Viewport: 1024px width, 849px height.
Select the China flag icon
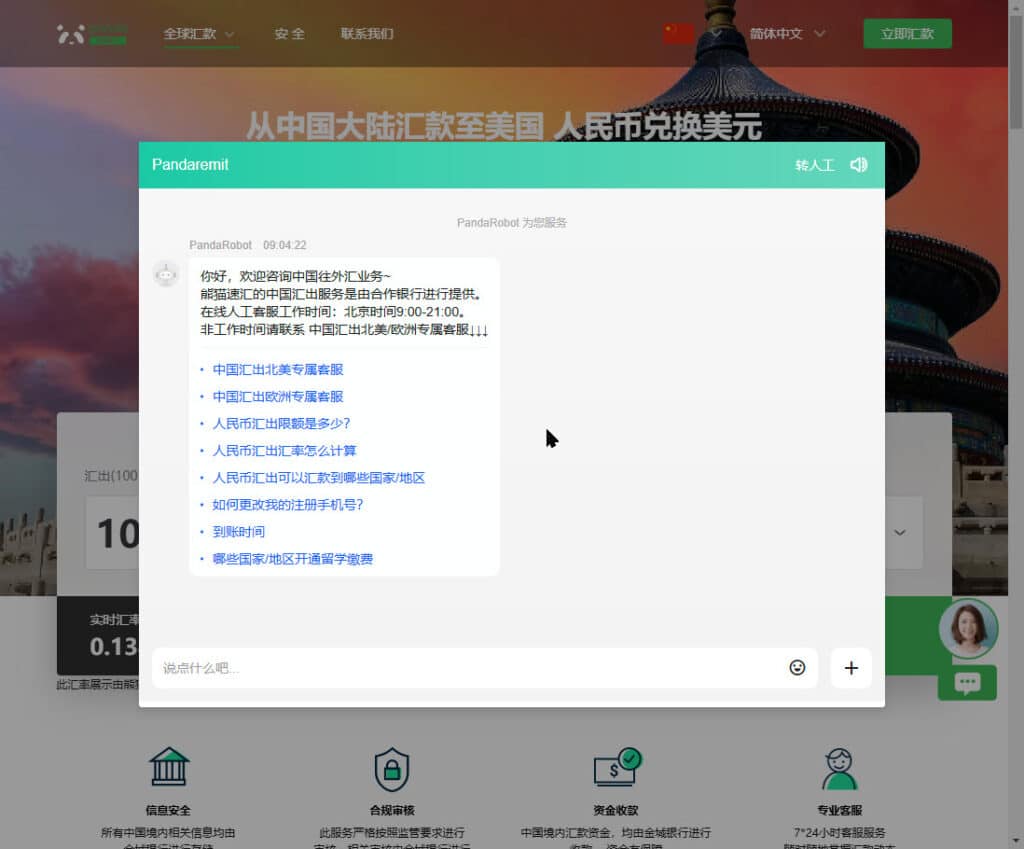[x=679, y=33]
